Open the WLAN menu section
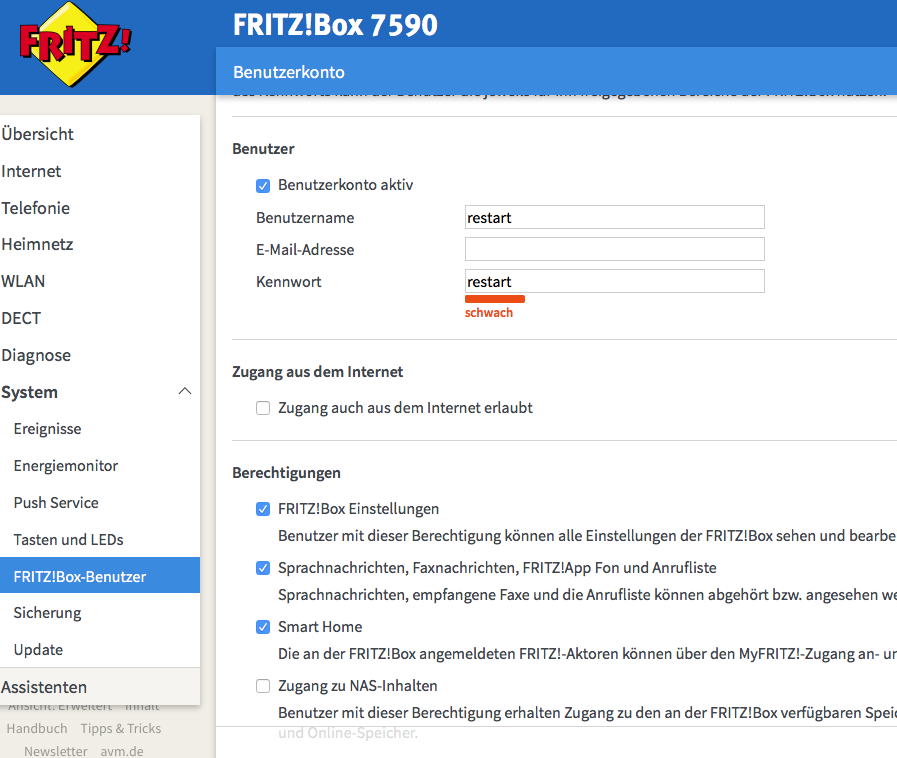Image resolution: width=897 pixels, height=758 pixels. click(x=23, y=281)
